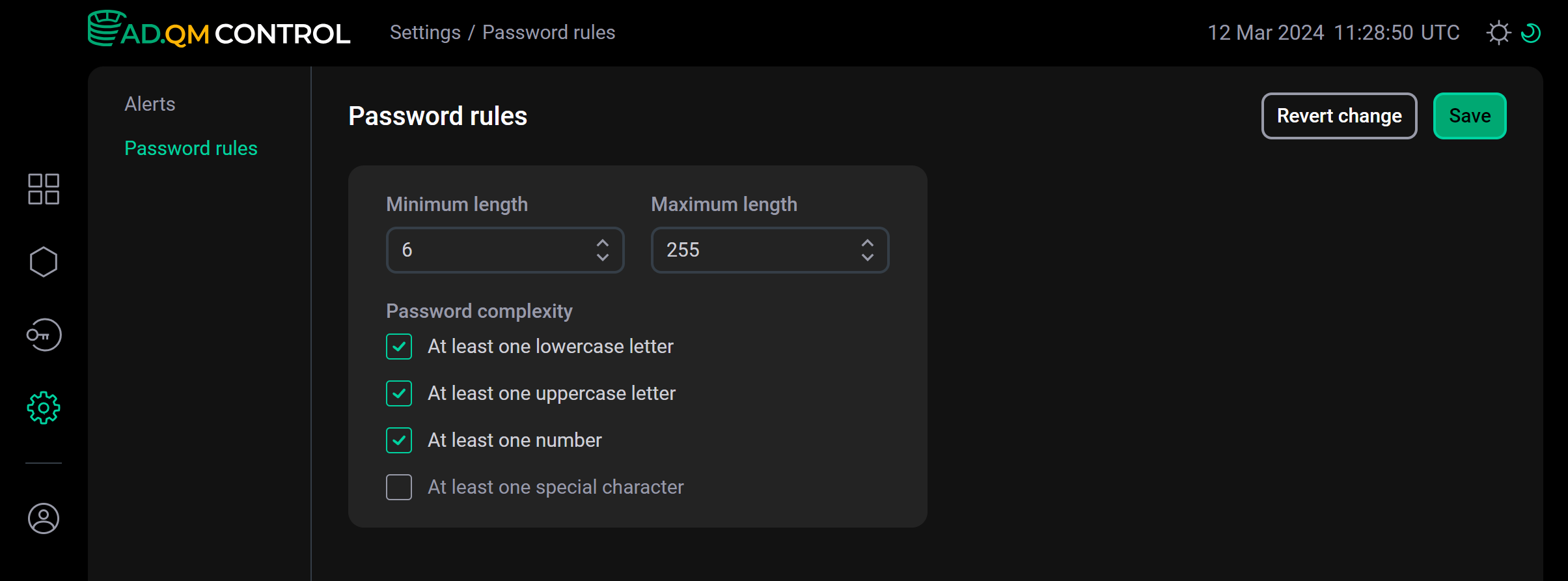Increase Minimum length with stepper arrow
The image size is (1568, 581).
pyautogui.click(x=601, y=242)
